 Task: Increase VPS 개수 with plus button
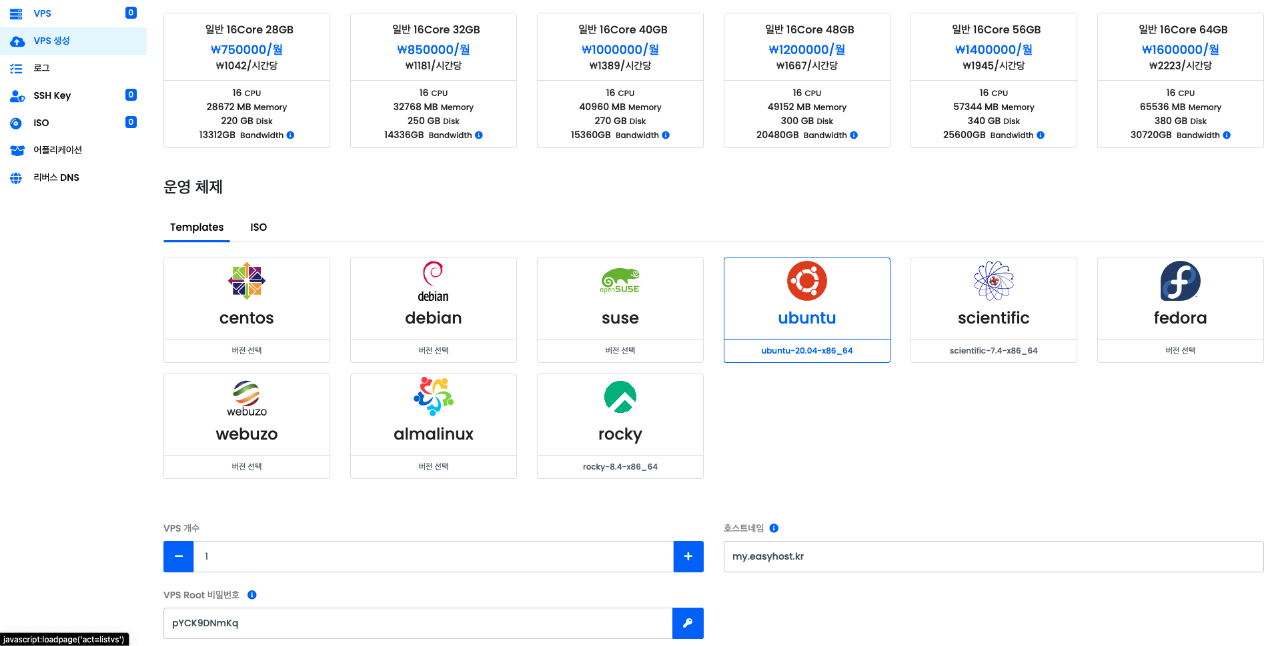(688, 557)
